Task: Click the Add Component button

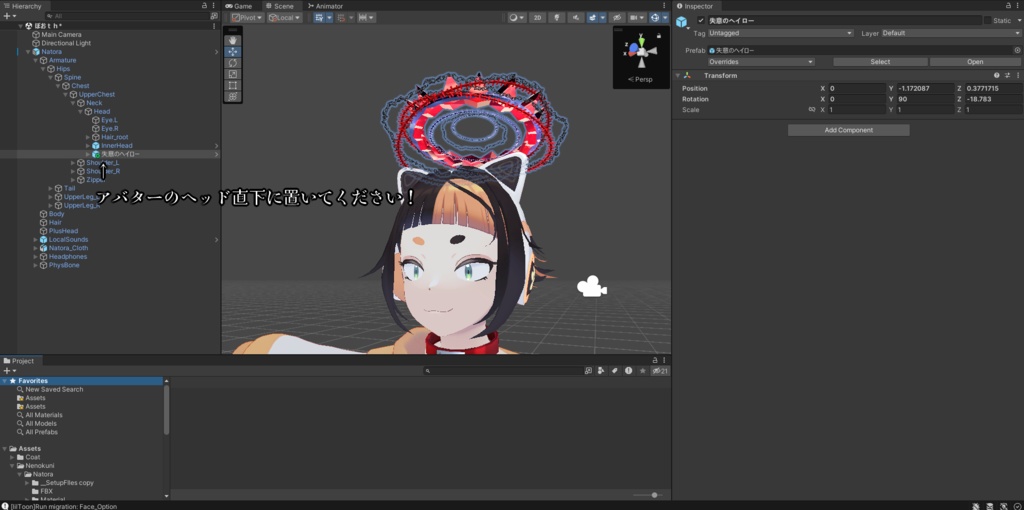Action: point(848,130)
